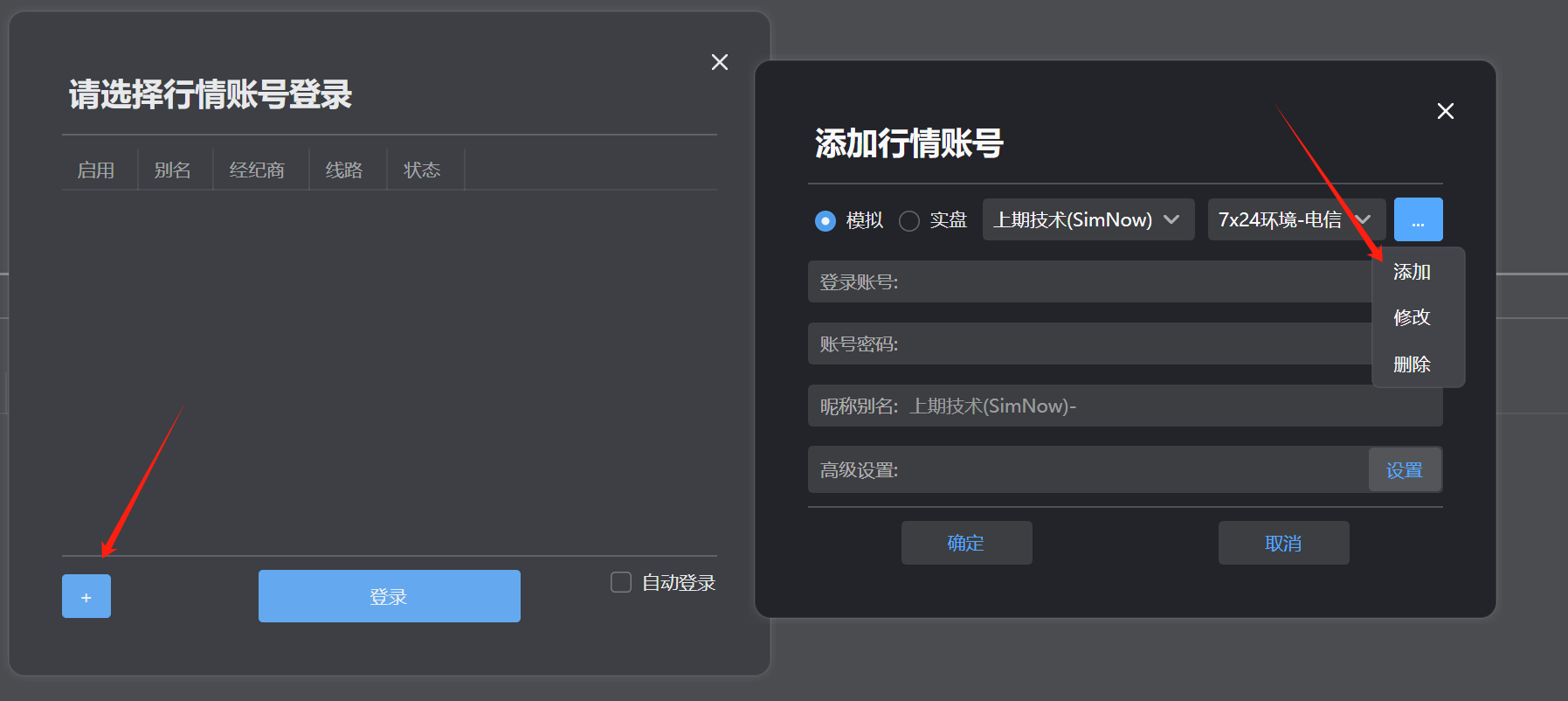Open advanced settings via 设置 button
The width and height of the screenshot is (1568, 701).
pos(1404,470)
